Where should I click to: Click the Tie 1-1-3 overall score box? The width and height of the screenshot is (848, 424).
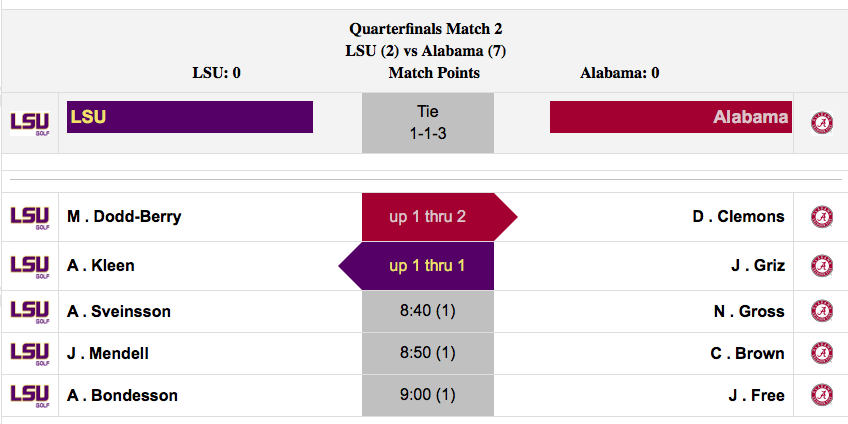click(428, 123)
